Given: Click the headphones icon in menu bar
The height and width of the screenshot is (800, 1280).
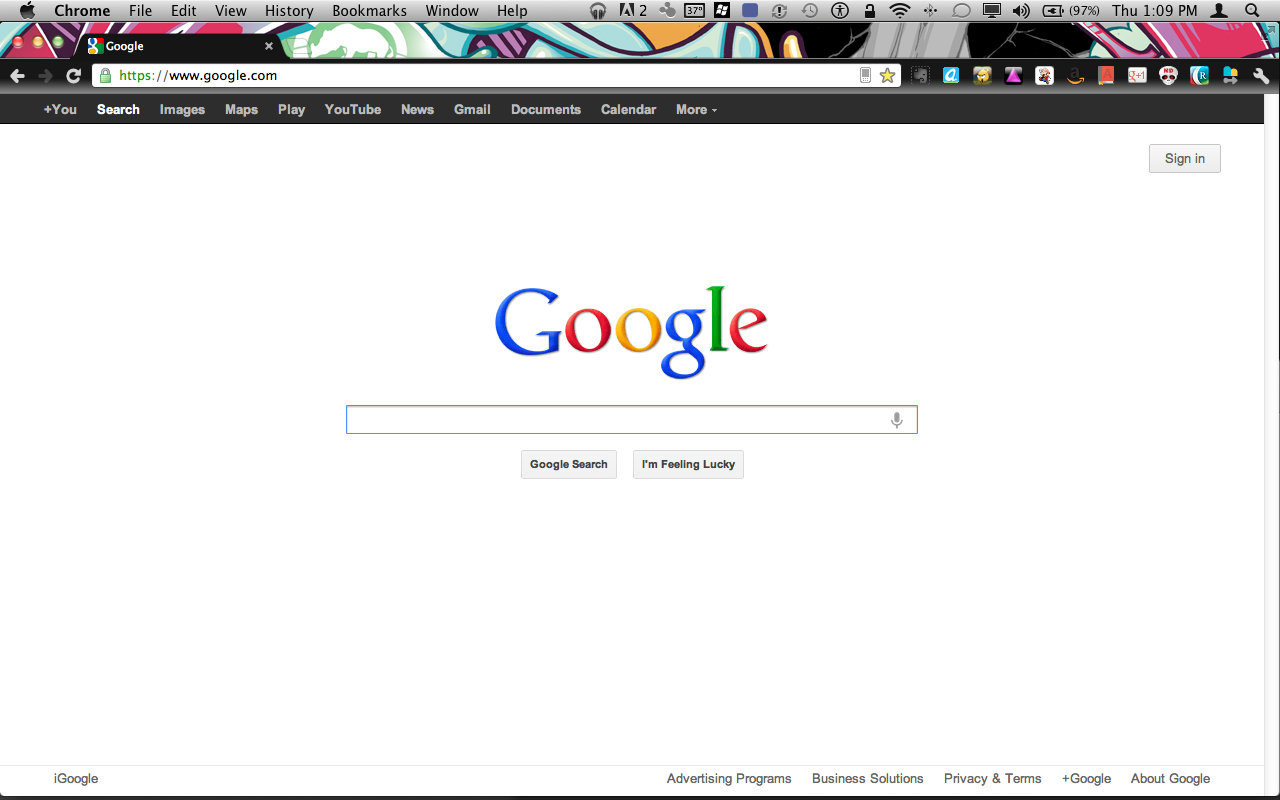Looking at the screenshot, I should click(598, 11).
